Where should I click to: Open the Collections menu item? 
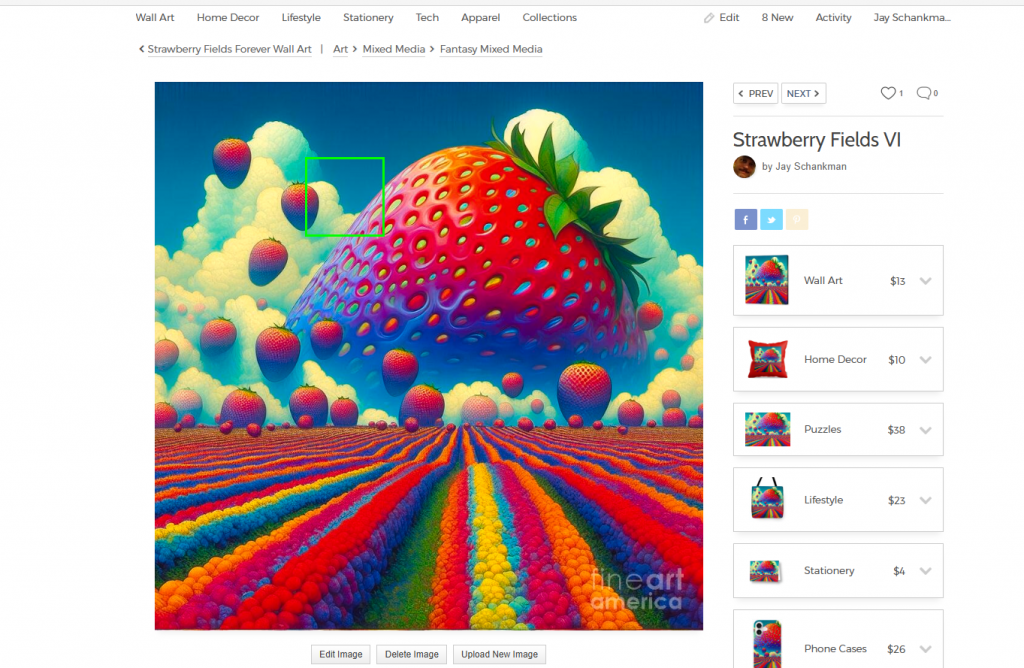tap(549, 18)
